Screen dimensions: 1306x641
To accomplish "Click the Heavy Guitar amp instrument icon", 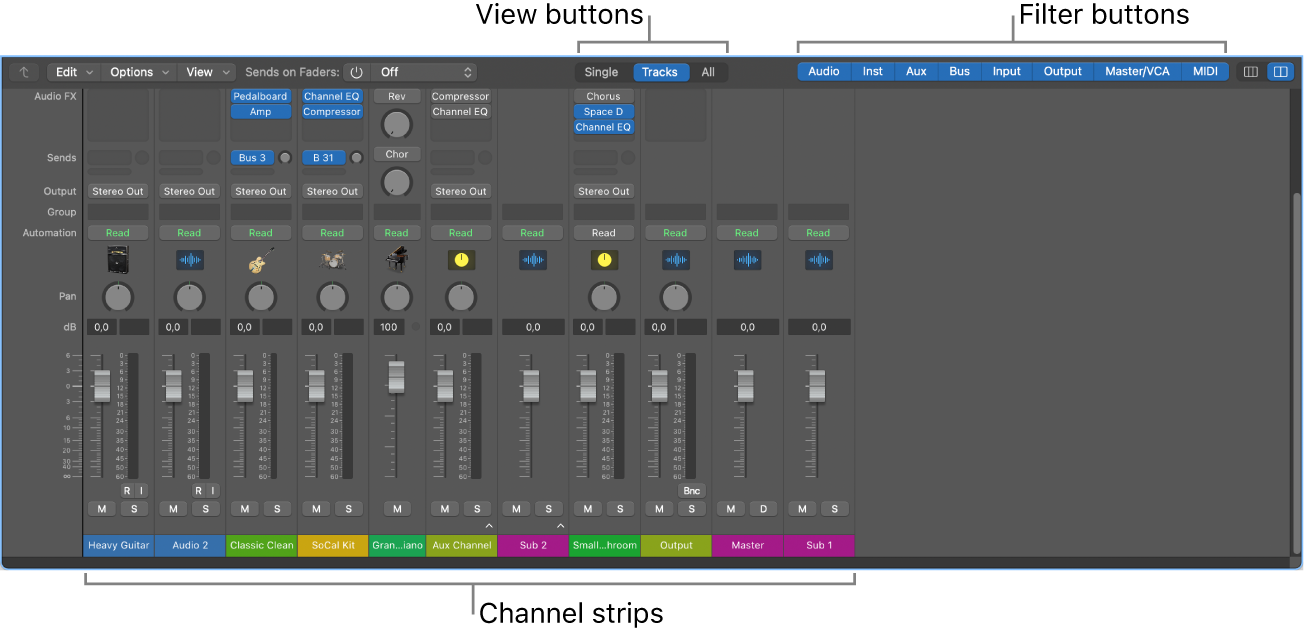I will [x=118, y=260].
